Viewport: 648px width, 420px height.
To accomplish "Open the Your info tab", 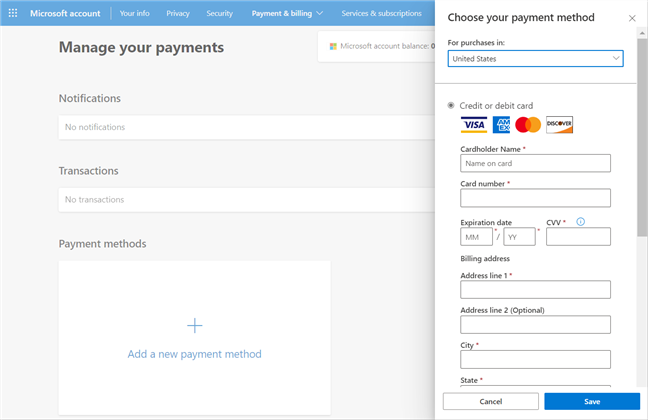I will [x=135, y=13].
